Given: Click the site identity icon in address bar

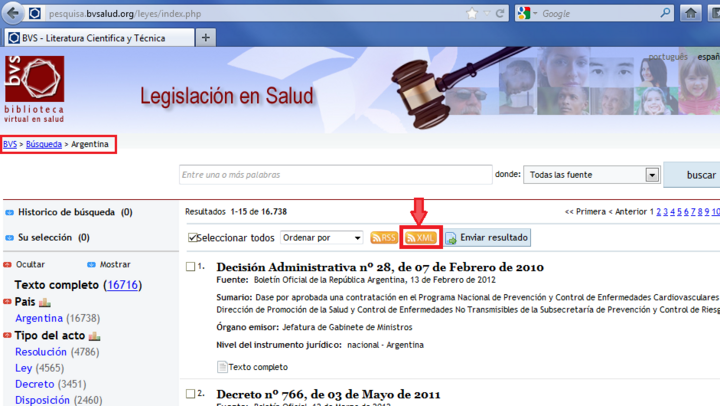Looking at the screenshot, I should point(34,13).
